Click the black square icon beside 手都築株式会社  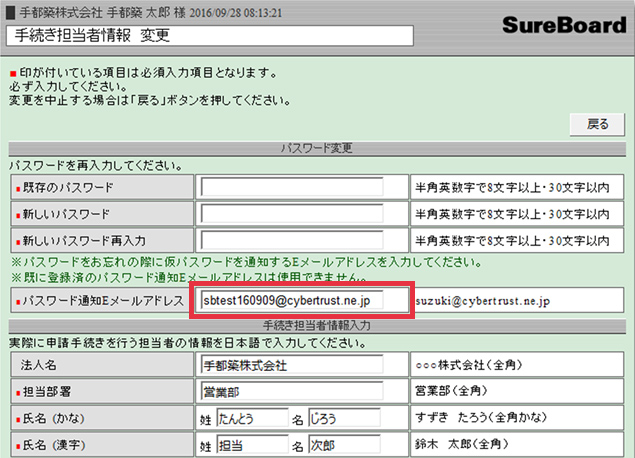coord(10,11)
